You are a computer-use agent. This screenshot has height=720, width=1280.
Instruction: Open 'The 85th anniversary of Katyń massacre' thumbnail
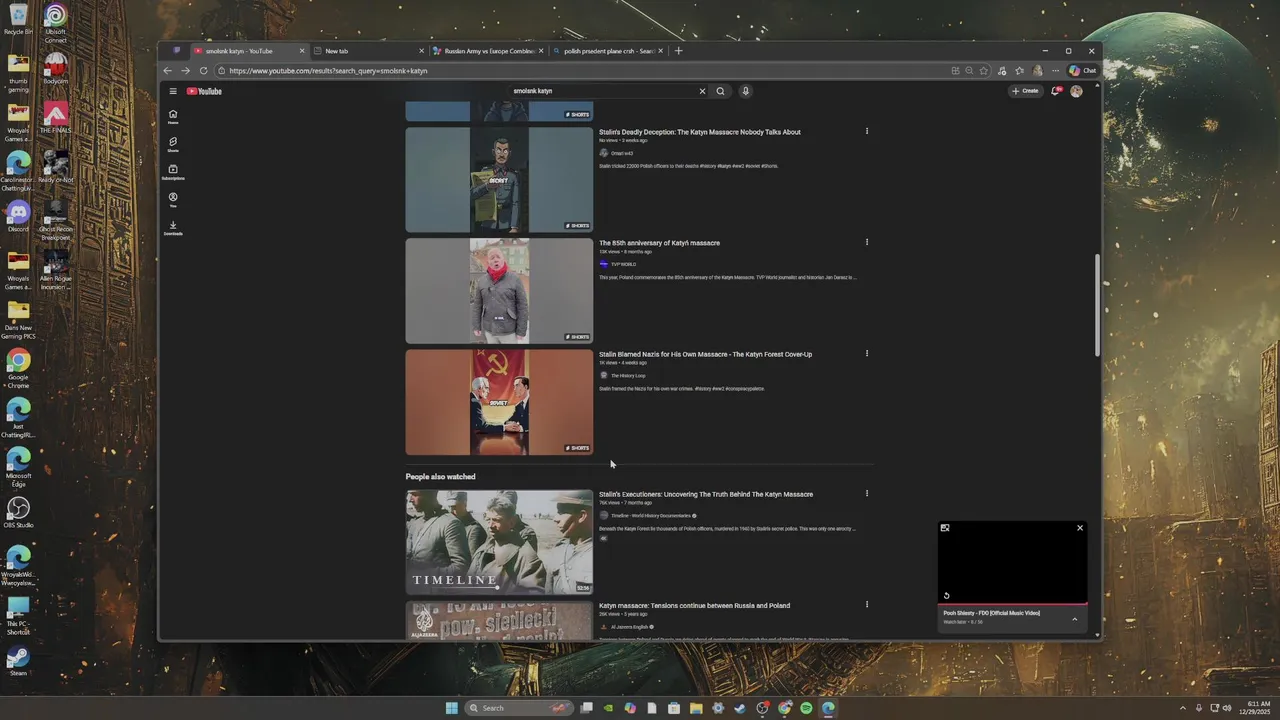coord(499,291)
